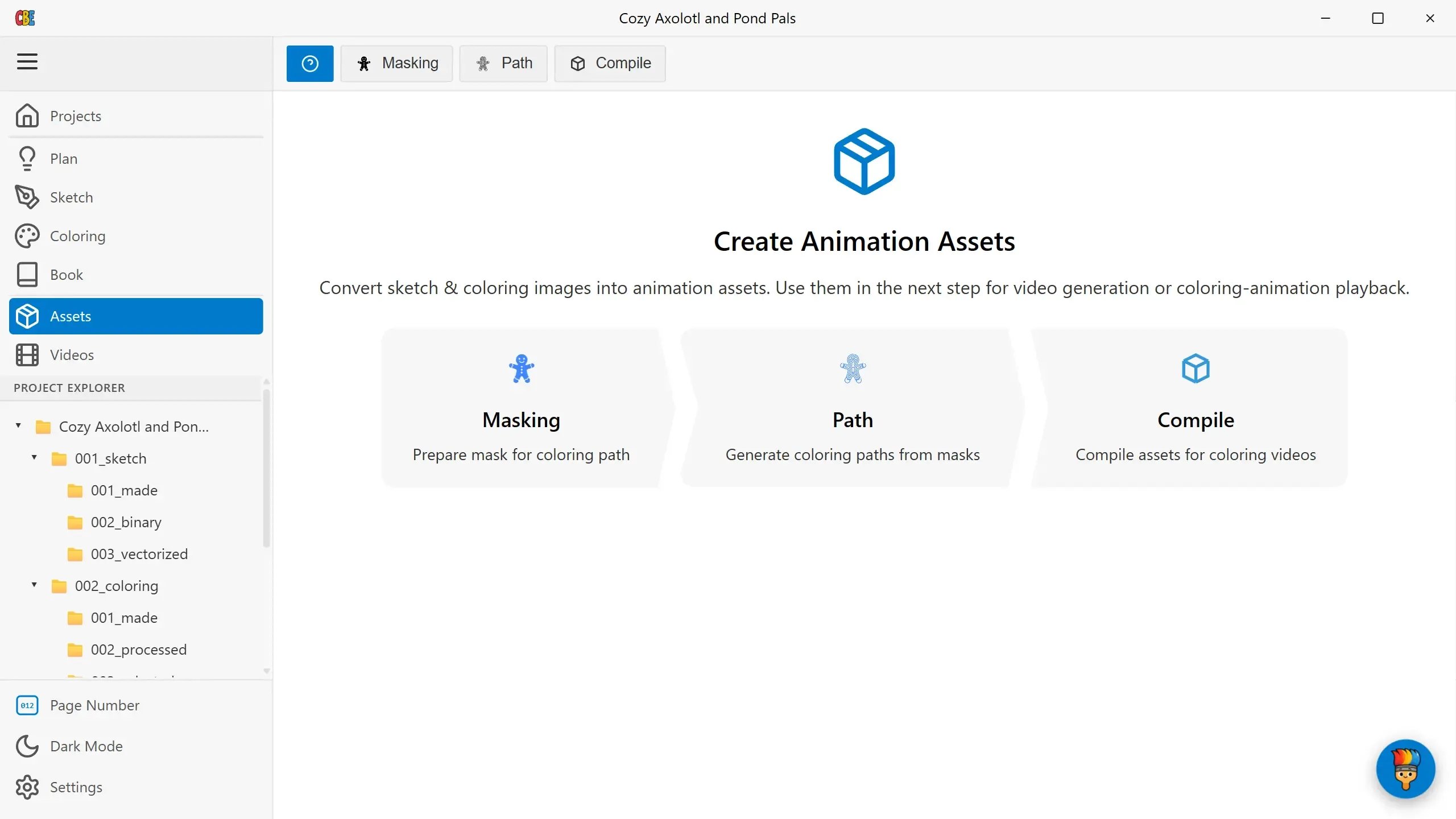
Task: Click the Dark Mode moon icon
Action: tap(27, 746)
